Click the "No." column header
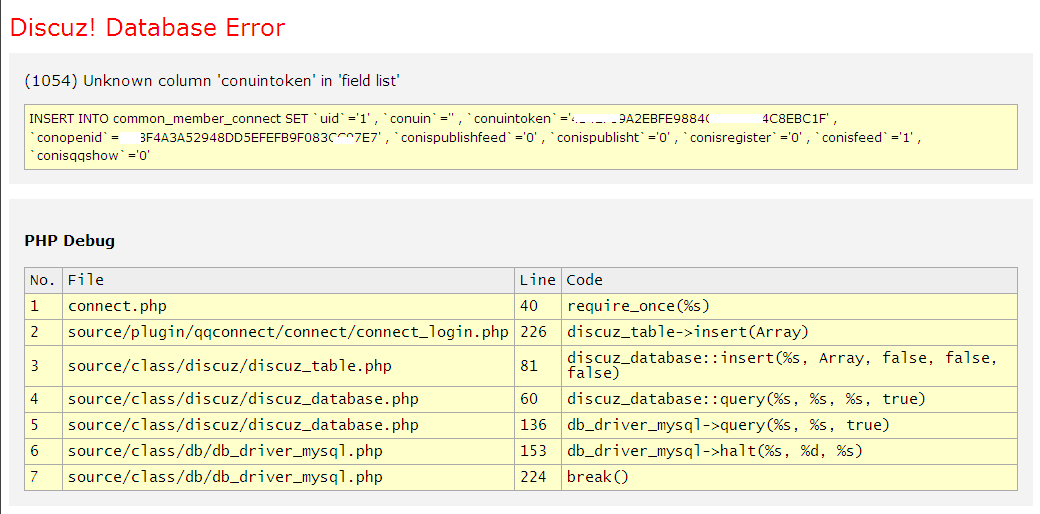Screen dimensions: 1040x514 click(43, 280)
